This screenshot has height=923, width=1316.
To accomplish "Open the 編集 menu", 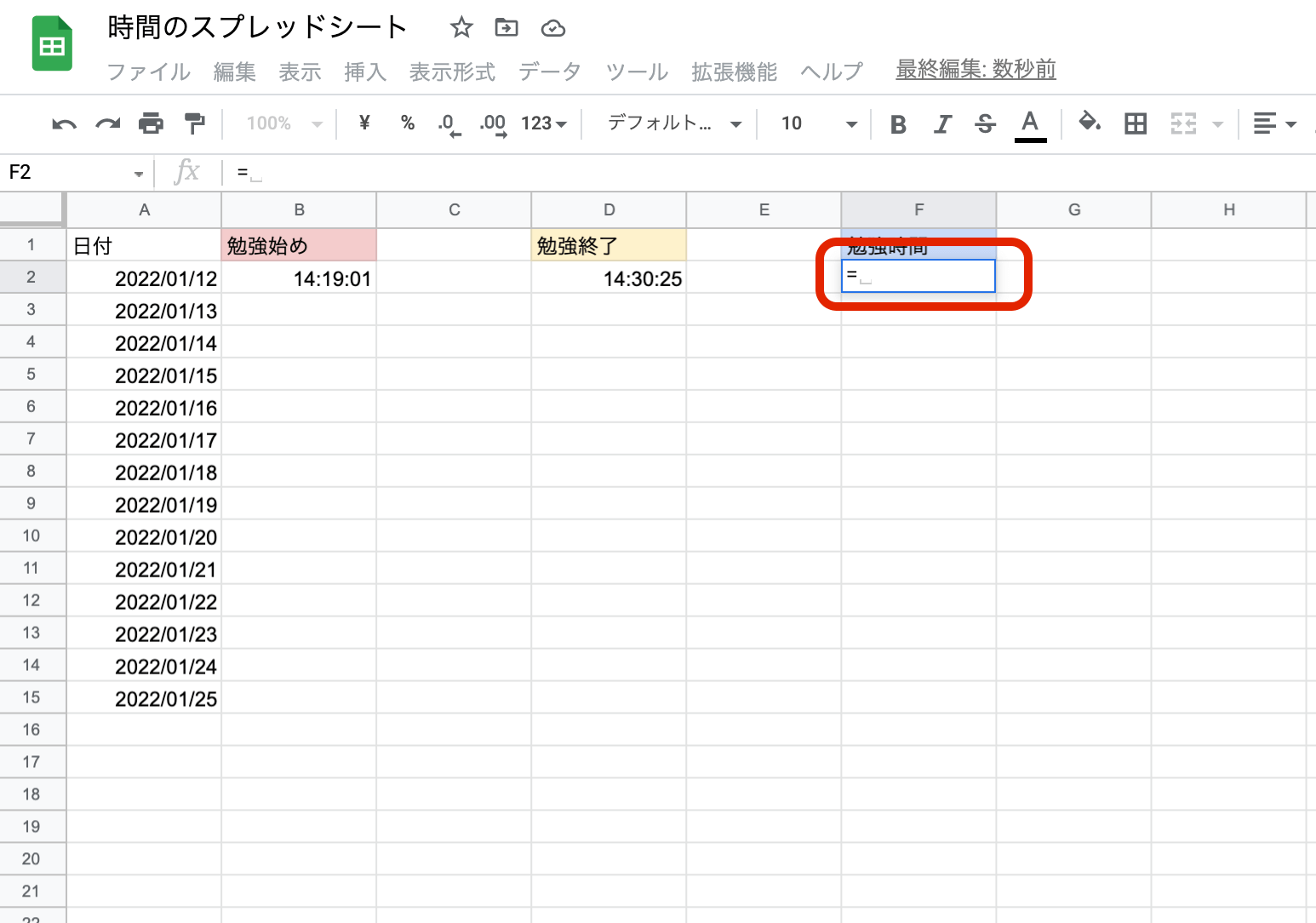I will [235, 72].
